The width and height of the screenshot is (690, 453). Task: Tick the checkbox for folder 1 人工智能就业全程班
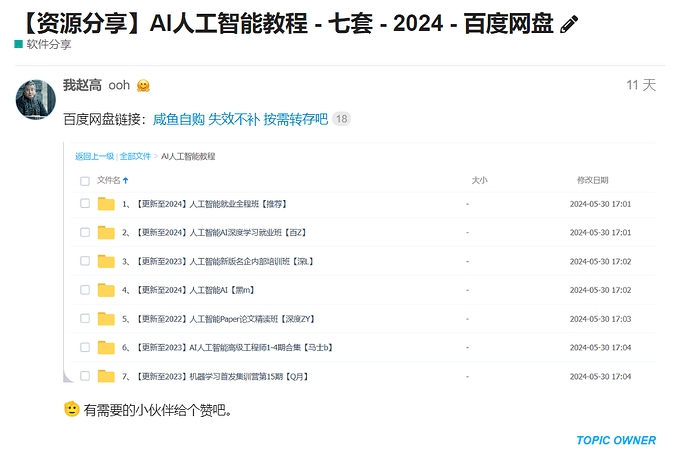(x=85, y=203)
